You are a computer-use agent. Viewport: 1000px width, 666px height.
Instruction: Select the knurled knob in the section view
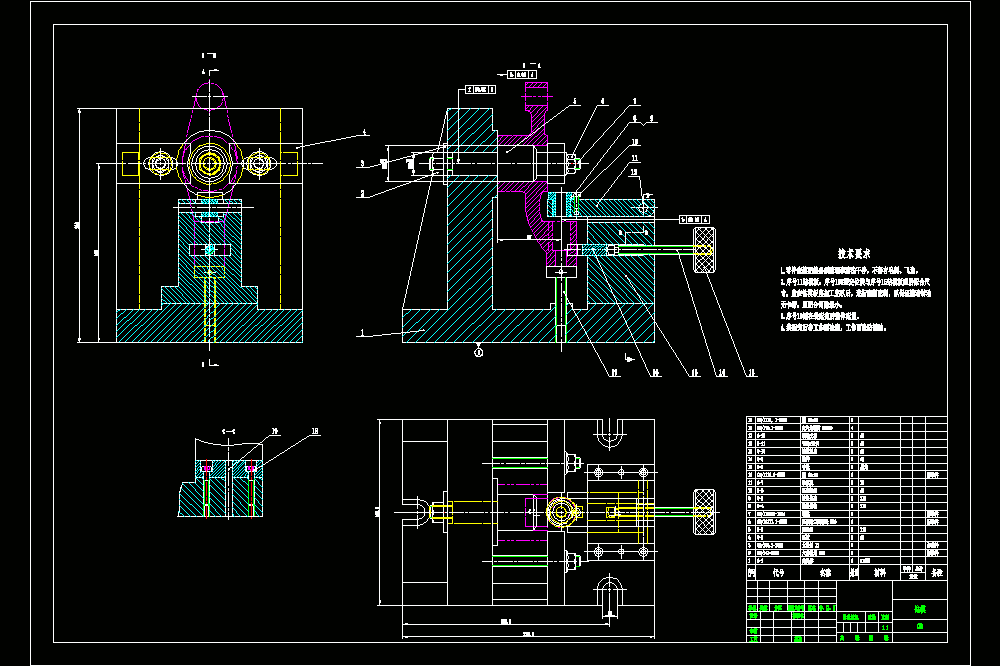704,250
